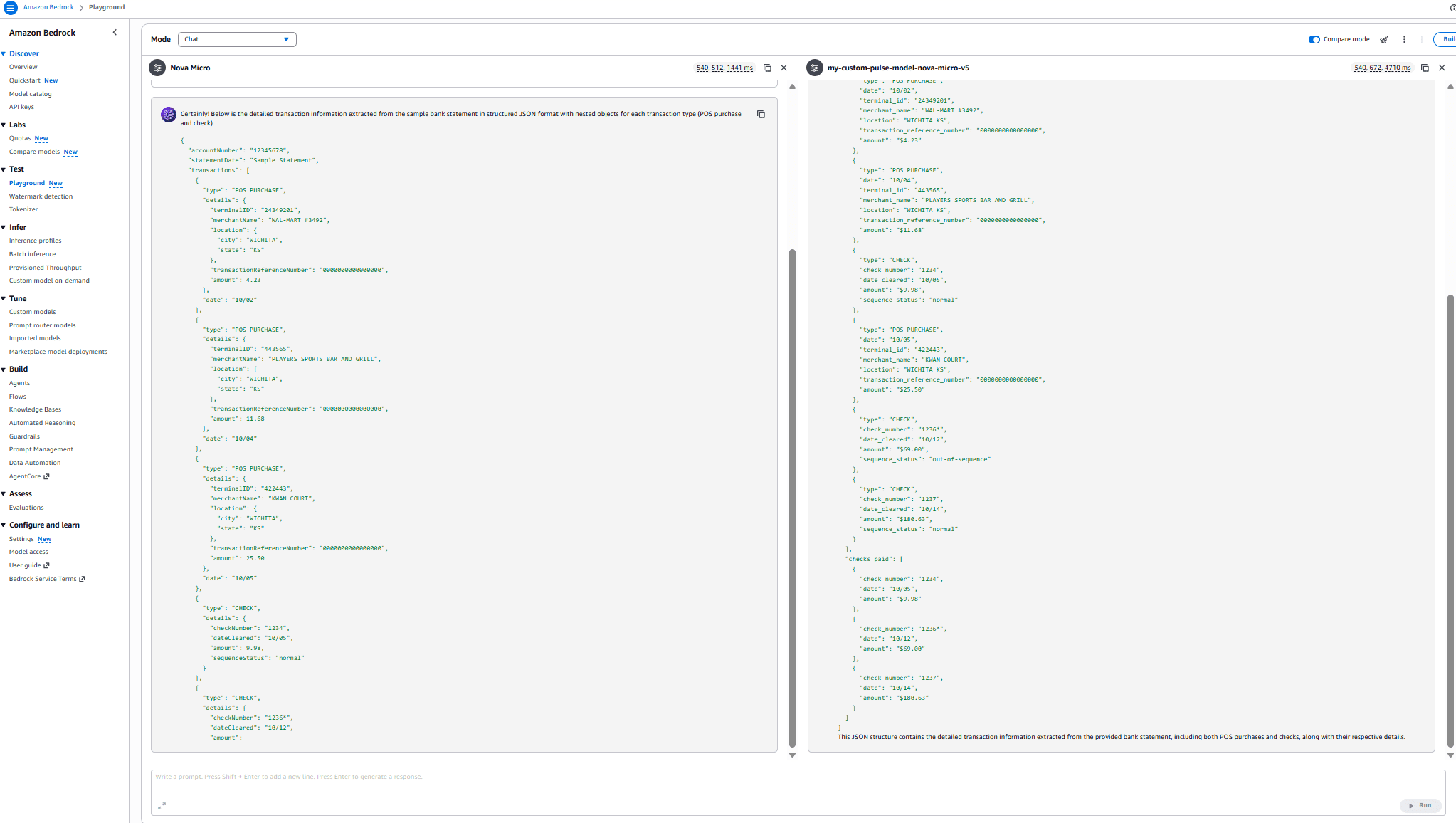Click the Amazon Bedrock breadcrumb link

click(x=48, y=8)
